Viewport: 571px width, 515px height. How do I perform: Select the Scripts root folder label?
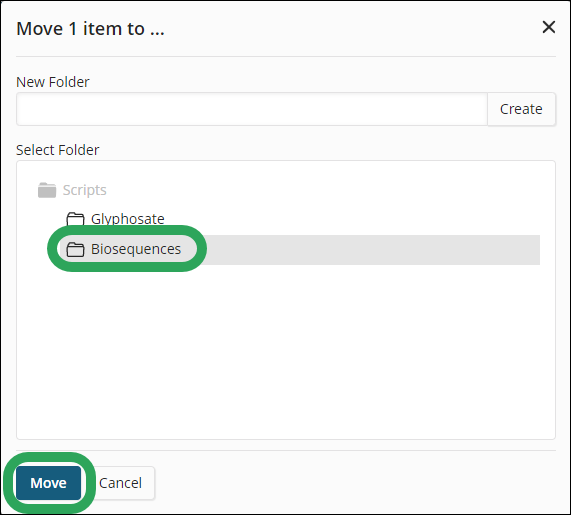(x=84, y=190)
